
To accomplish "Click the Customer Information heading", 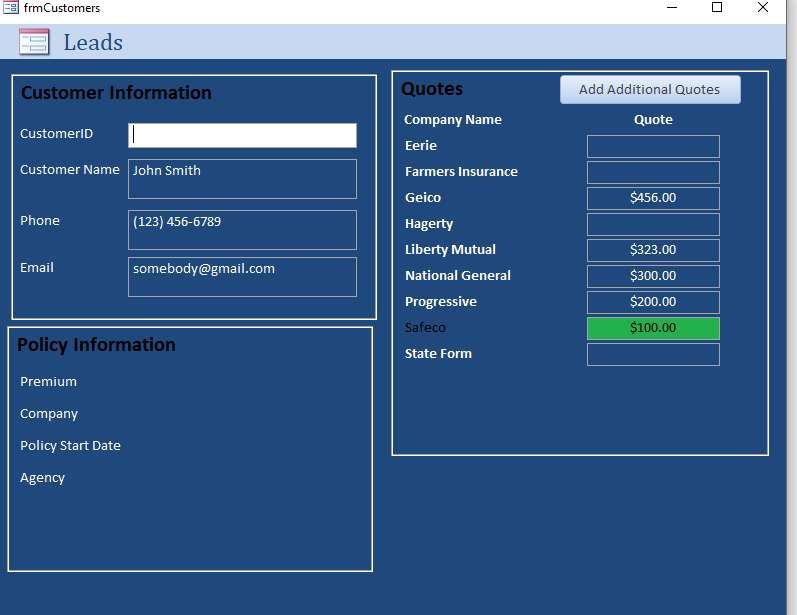I will pyautogui.click(x=116, y=93).
